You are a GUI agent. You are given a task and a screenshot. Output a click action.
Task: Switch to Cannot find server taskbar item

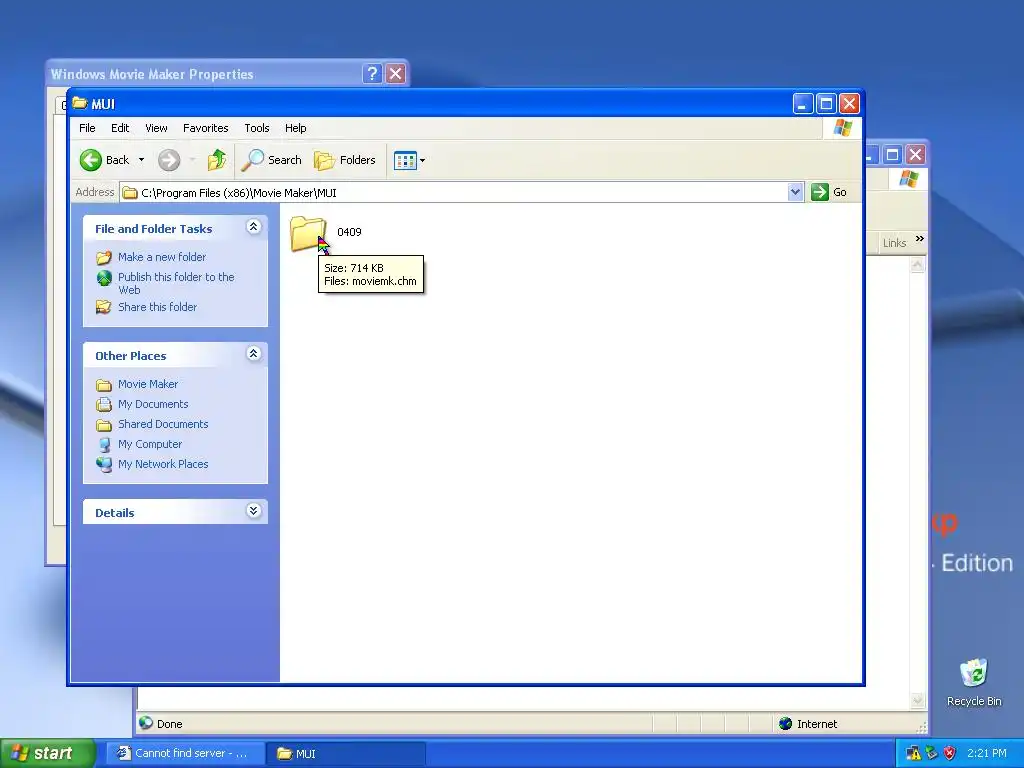point(185,753)
